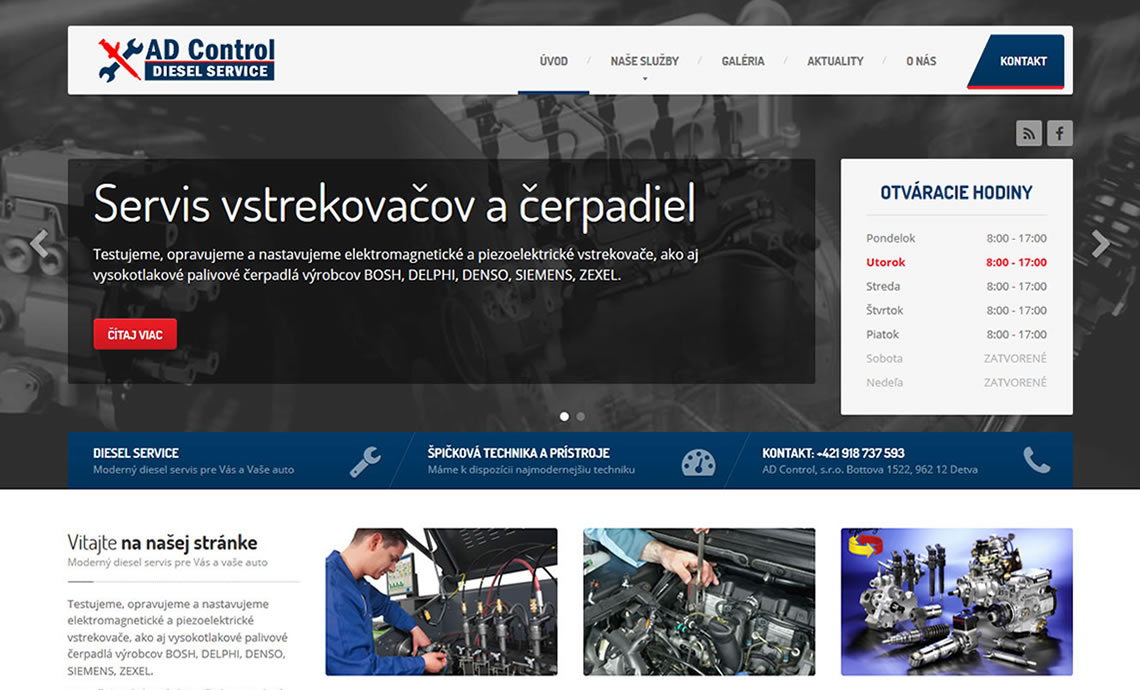Screen dimensions: 1140x690
Task: Expand the Naše služby dropdown arrow
Action: coord(645,79)
